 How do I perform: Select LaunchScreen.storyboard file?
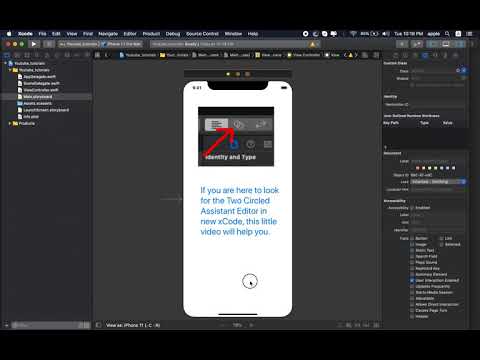pyautogui.click(x=46, y=110)
